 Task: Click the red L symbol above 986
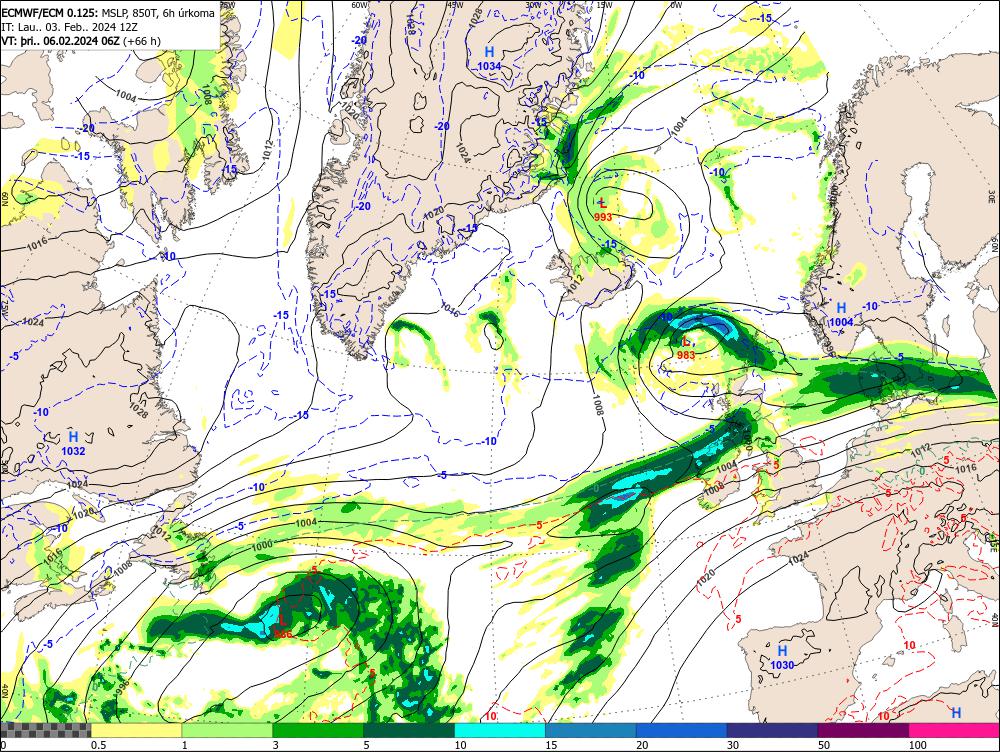click(x=283, y=620)
